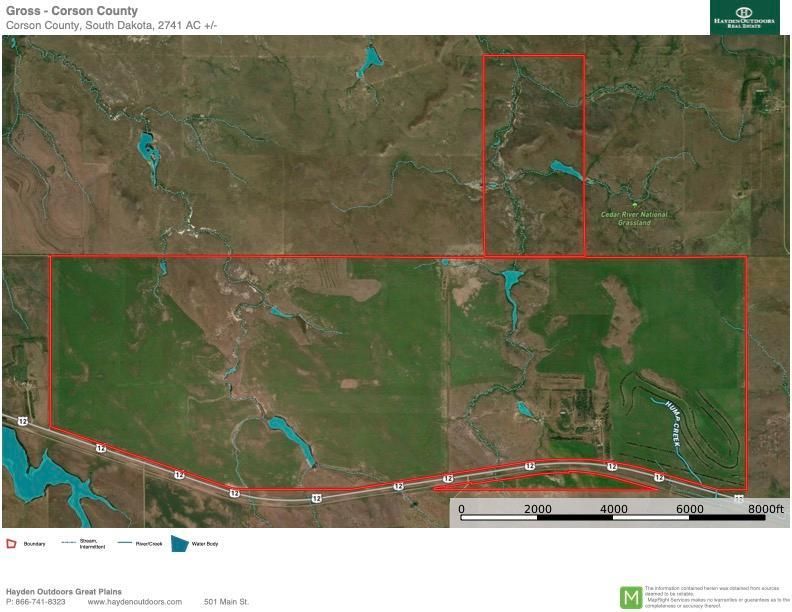Image resolution: width=792 pixels, height=612 pixels.
Task: Click the '501 Main St.' address text
Action: tap(226, 602)
